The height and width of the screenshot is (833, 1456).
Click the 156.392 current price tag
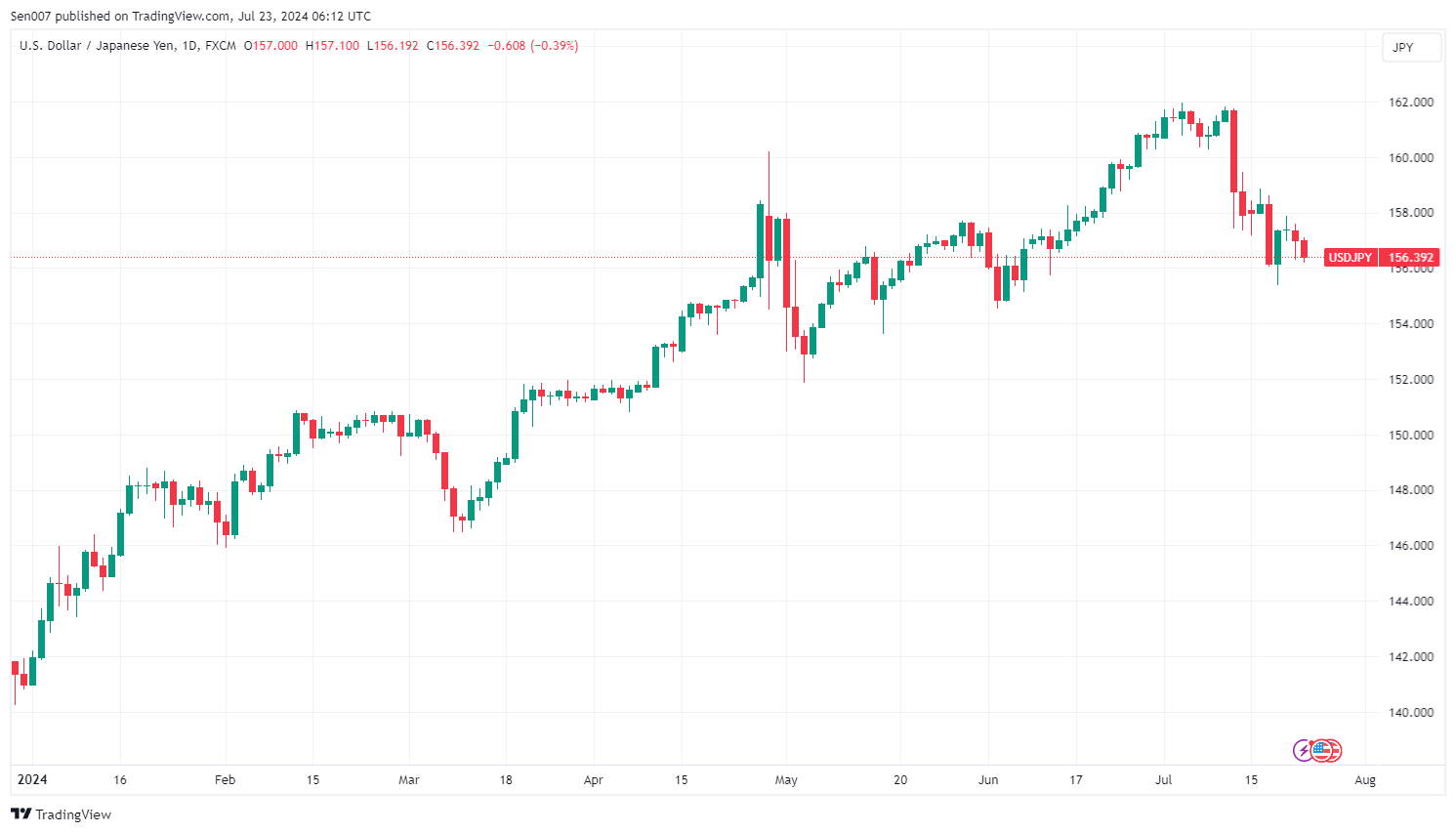pyautogui.click(x=1411, y=258)
